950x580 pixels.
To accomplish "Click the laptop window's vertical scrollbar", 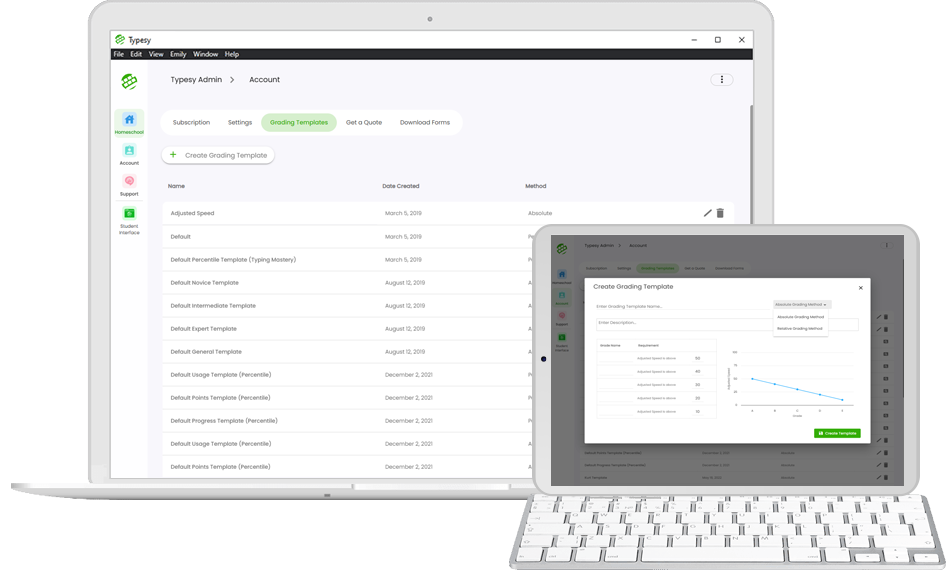I will coord(751,164).
